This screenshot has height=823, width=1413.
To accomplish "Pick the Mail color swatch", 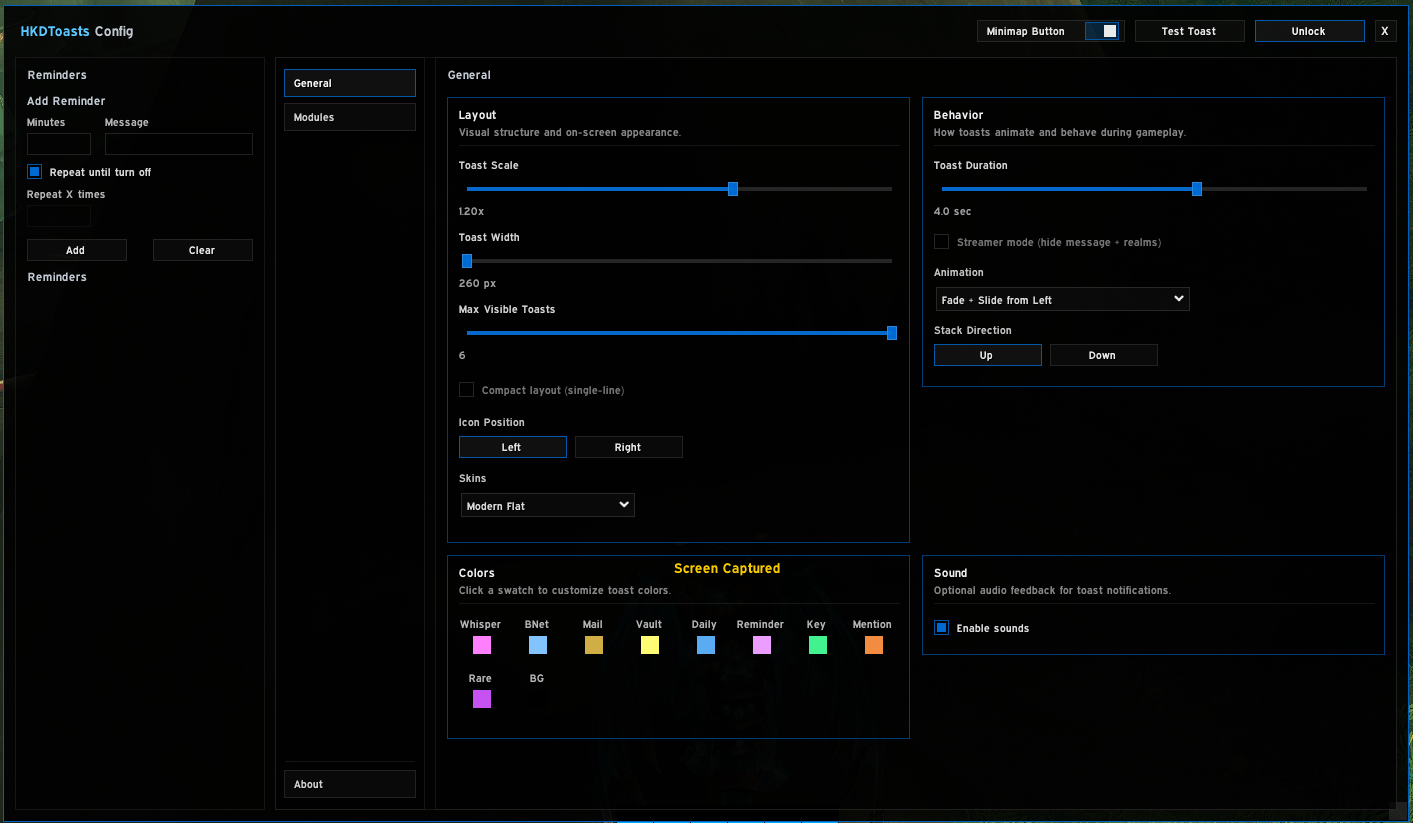I will pyautogui.click(x=594, y=645).
